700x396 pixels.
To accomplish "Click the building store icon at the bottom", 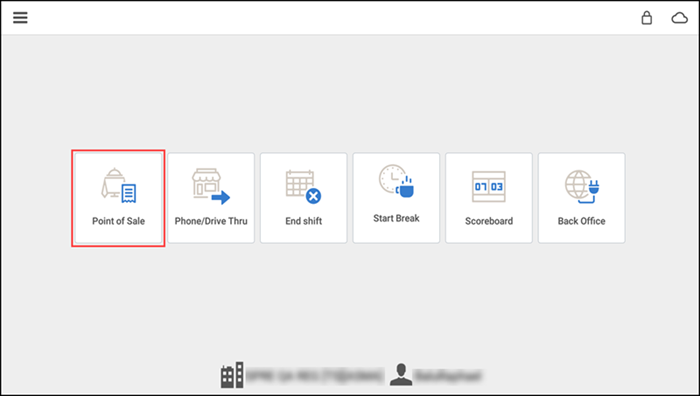I will (232, 375).
